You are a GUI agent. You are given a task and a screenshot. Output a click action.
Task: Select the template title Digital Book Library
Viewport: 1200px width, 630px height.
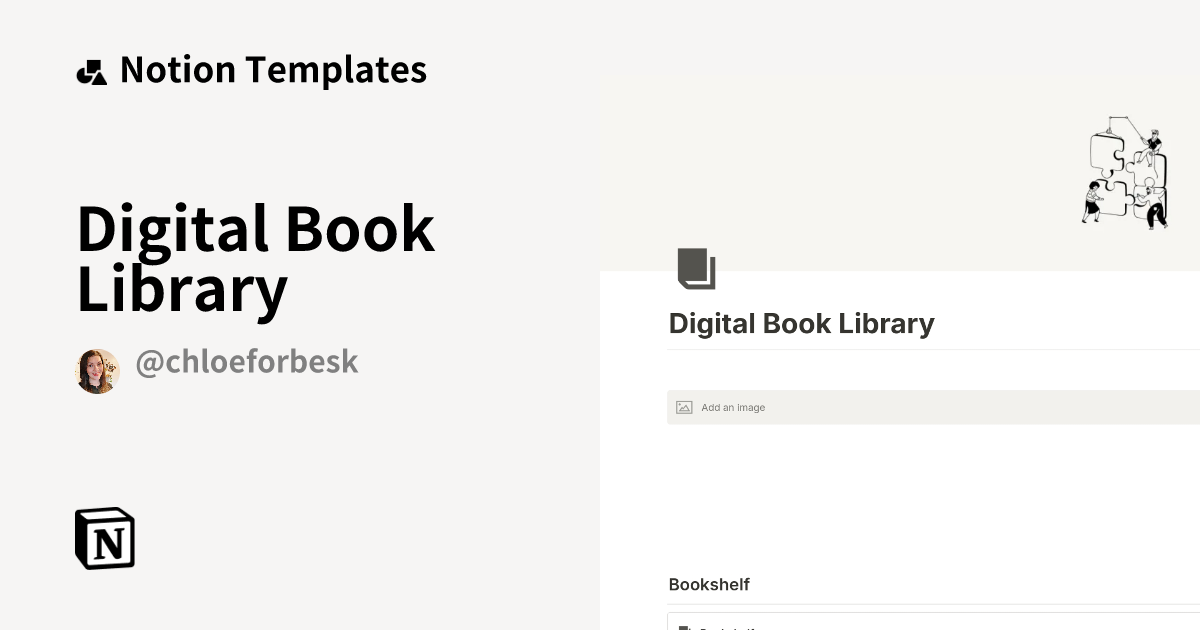[255, 258]
